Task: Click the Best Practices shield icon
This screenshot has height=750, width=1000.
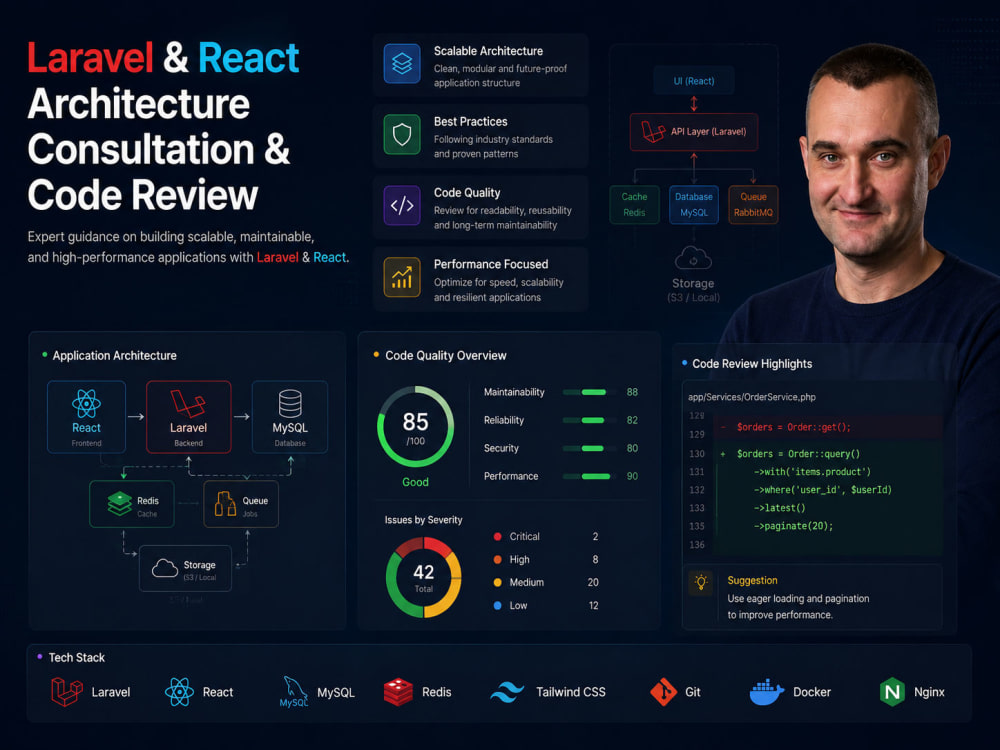Action: [x=402, y=135]
